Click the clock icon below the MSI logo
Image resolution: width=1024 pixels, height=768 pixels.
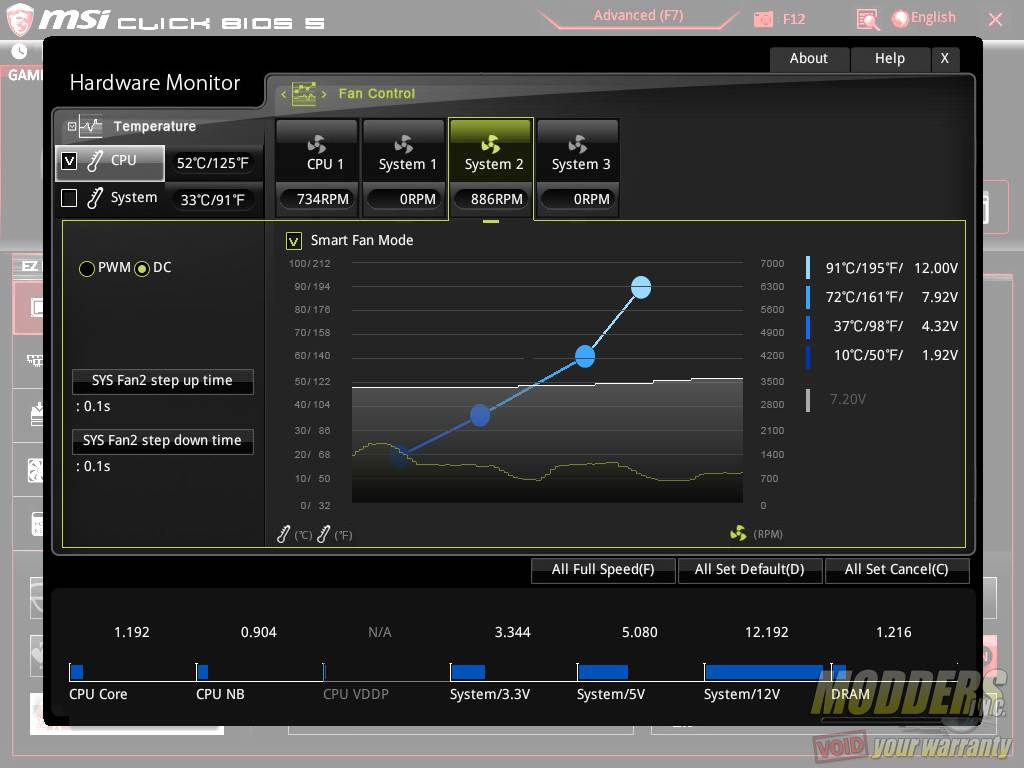20,51
